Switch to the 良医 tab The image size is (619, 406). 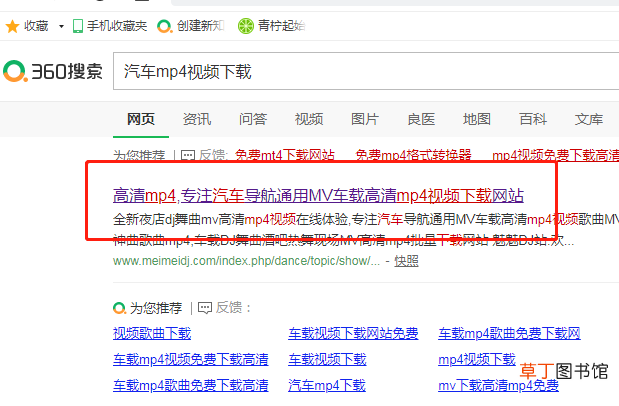421,119
